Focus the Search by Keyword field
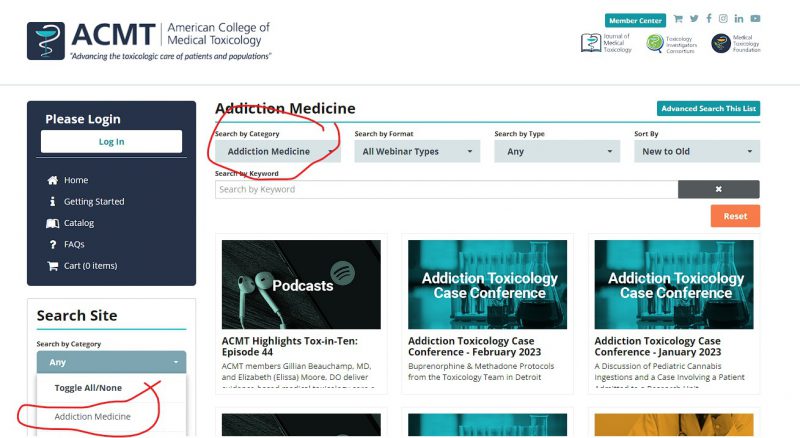The height and width of the screenshot is (438, 800). [446, 189]
